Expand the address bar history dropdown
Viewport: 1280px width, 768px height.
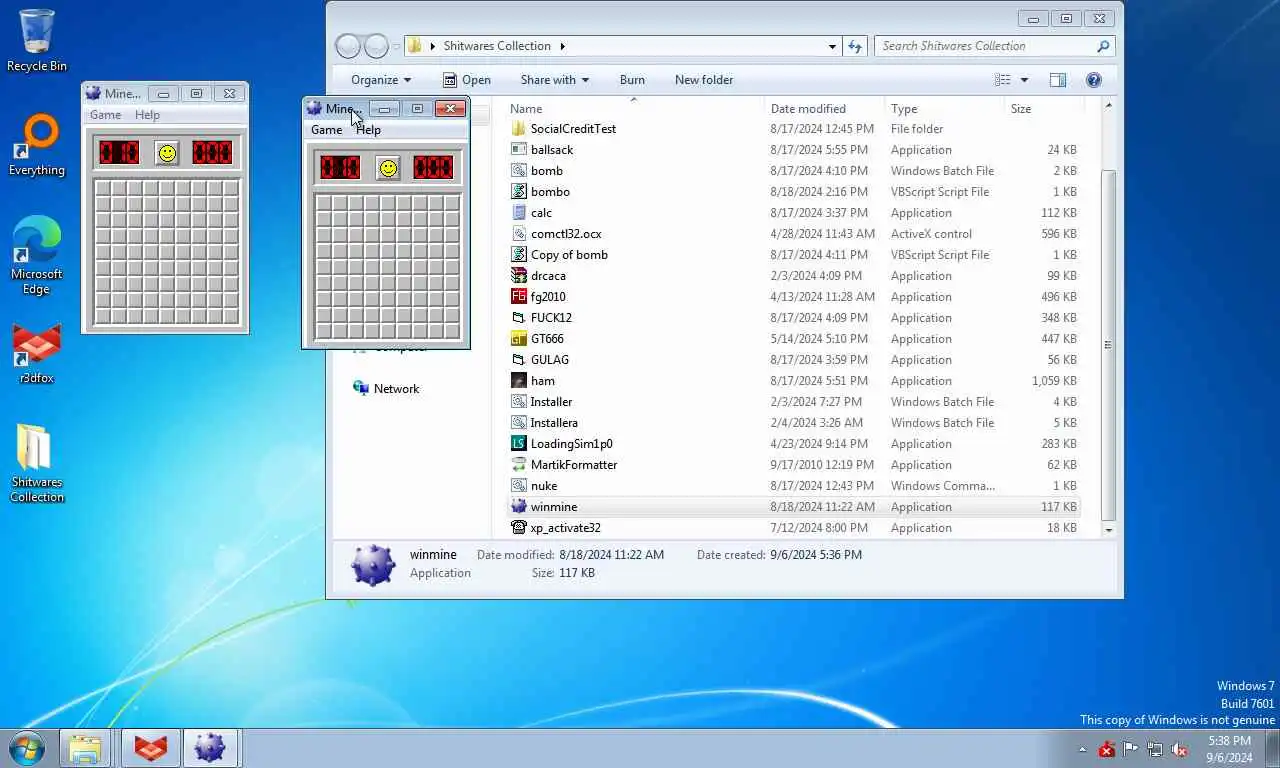pyautogui.click(x=832, y=46)
